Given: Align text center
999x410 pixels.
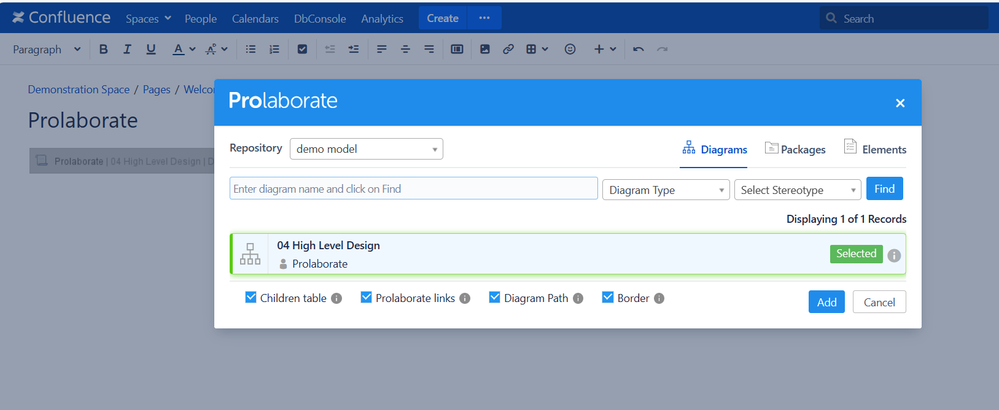Looking at the screenshot, I should [x=405, y=49].
